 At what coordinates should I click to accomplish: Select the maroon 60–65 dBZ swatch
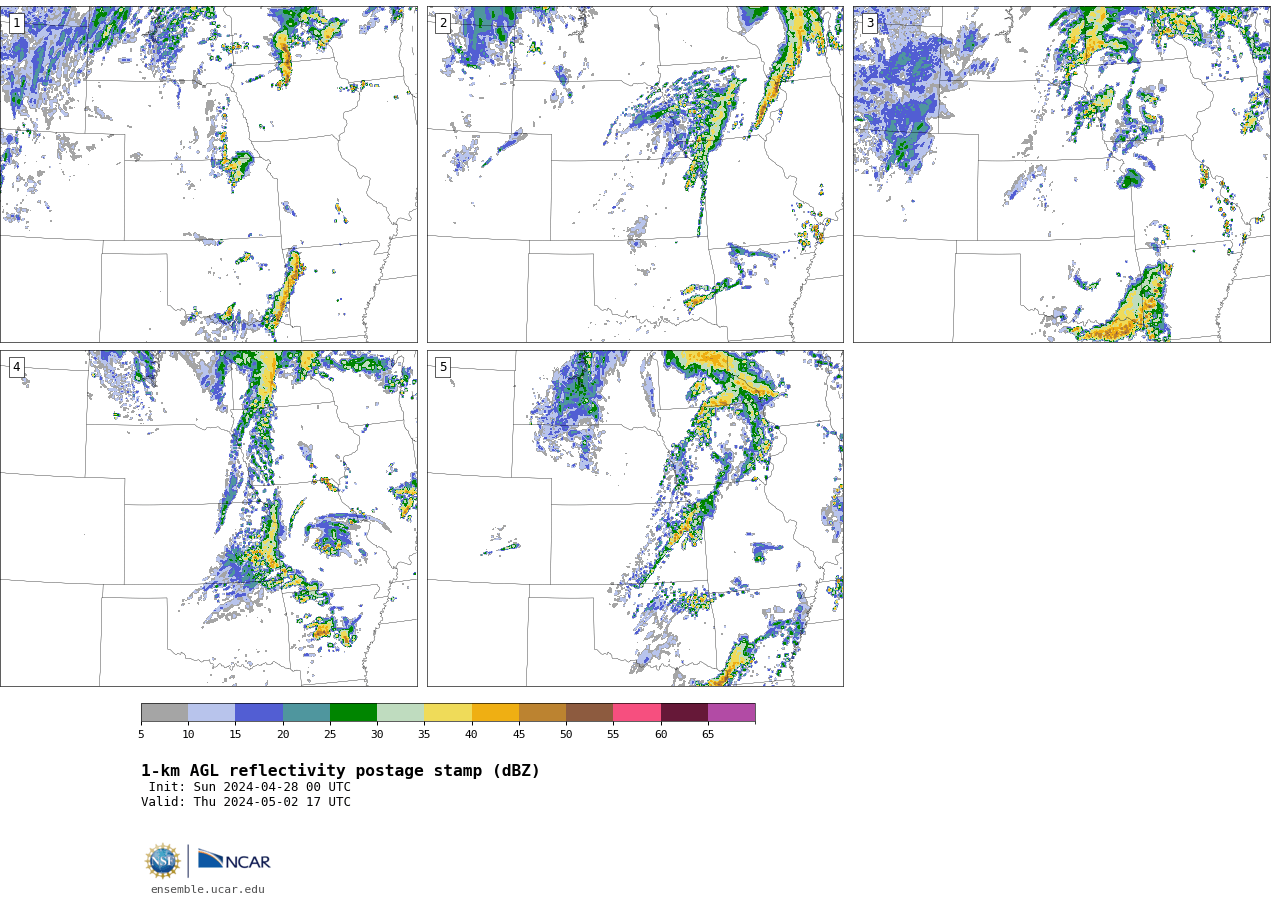tap(684, 712)
